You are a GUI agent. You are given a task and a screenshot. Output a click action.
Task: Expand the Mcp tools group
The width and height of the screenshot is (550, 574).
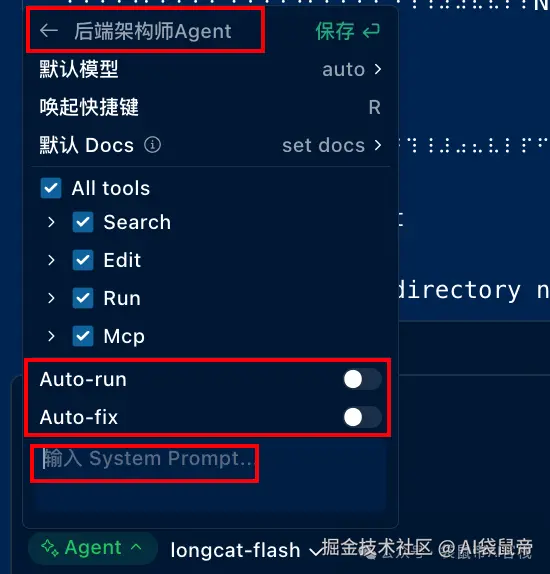(51, 336)
